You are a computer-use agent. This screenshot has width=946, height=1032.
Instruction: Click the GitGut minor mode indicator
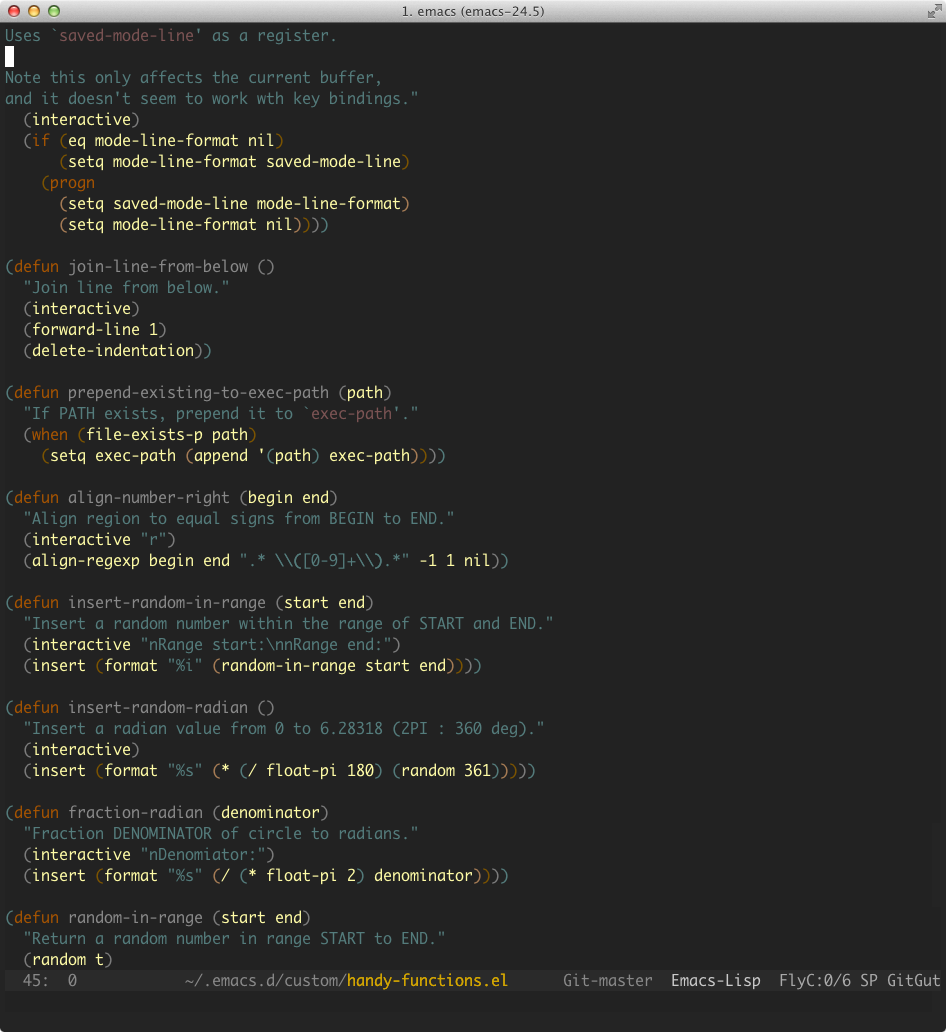click(913, 980)
